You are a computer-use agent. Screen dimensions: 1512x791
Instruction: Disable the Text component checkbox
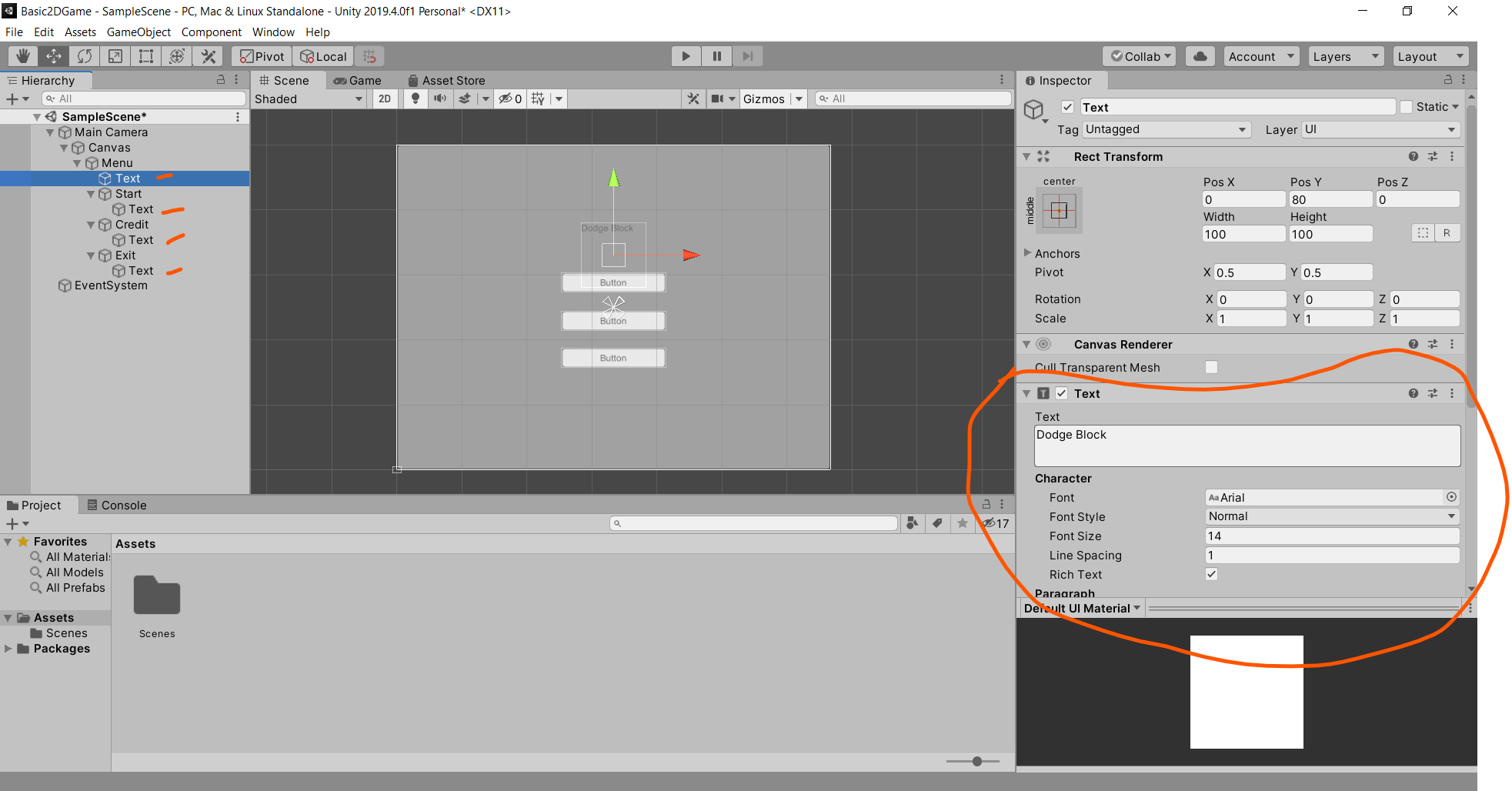click(1062, 393)
